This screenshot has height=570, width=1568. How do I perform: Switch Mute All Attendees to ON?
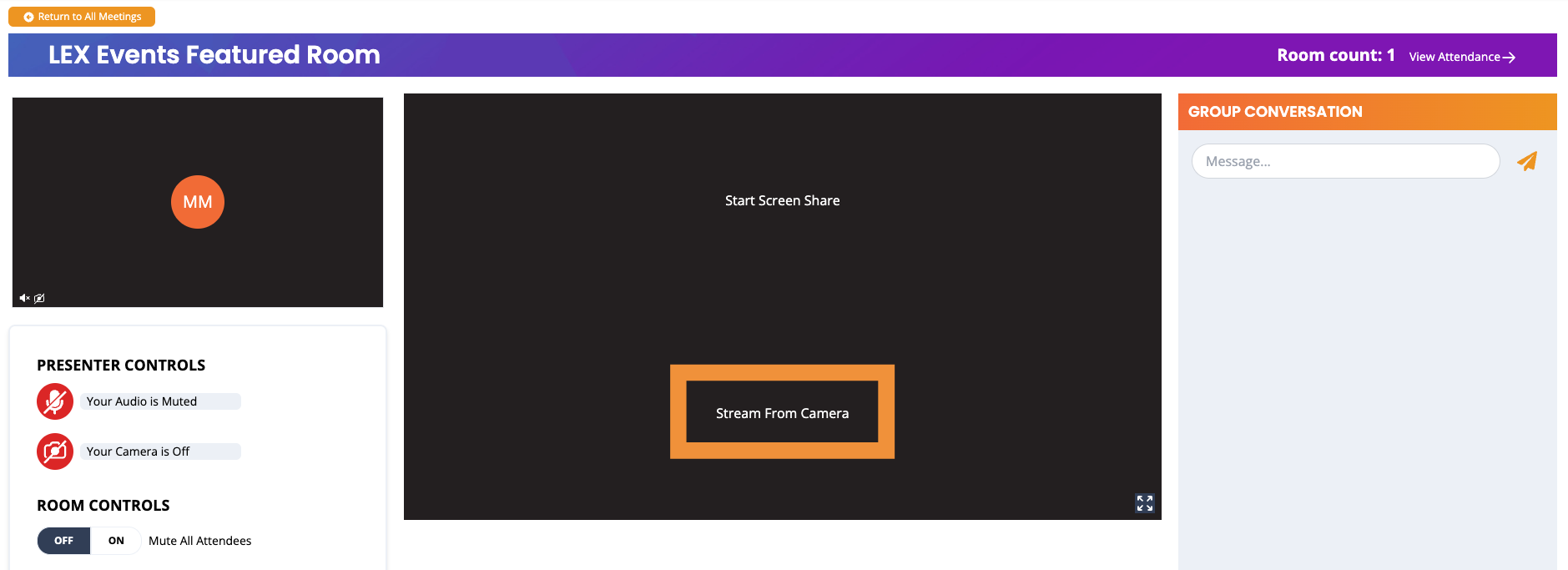[x=116, y=541]
